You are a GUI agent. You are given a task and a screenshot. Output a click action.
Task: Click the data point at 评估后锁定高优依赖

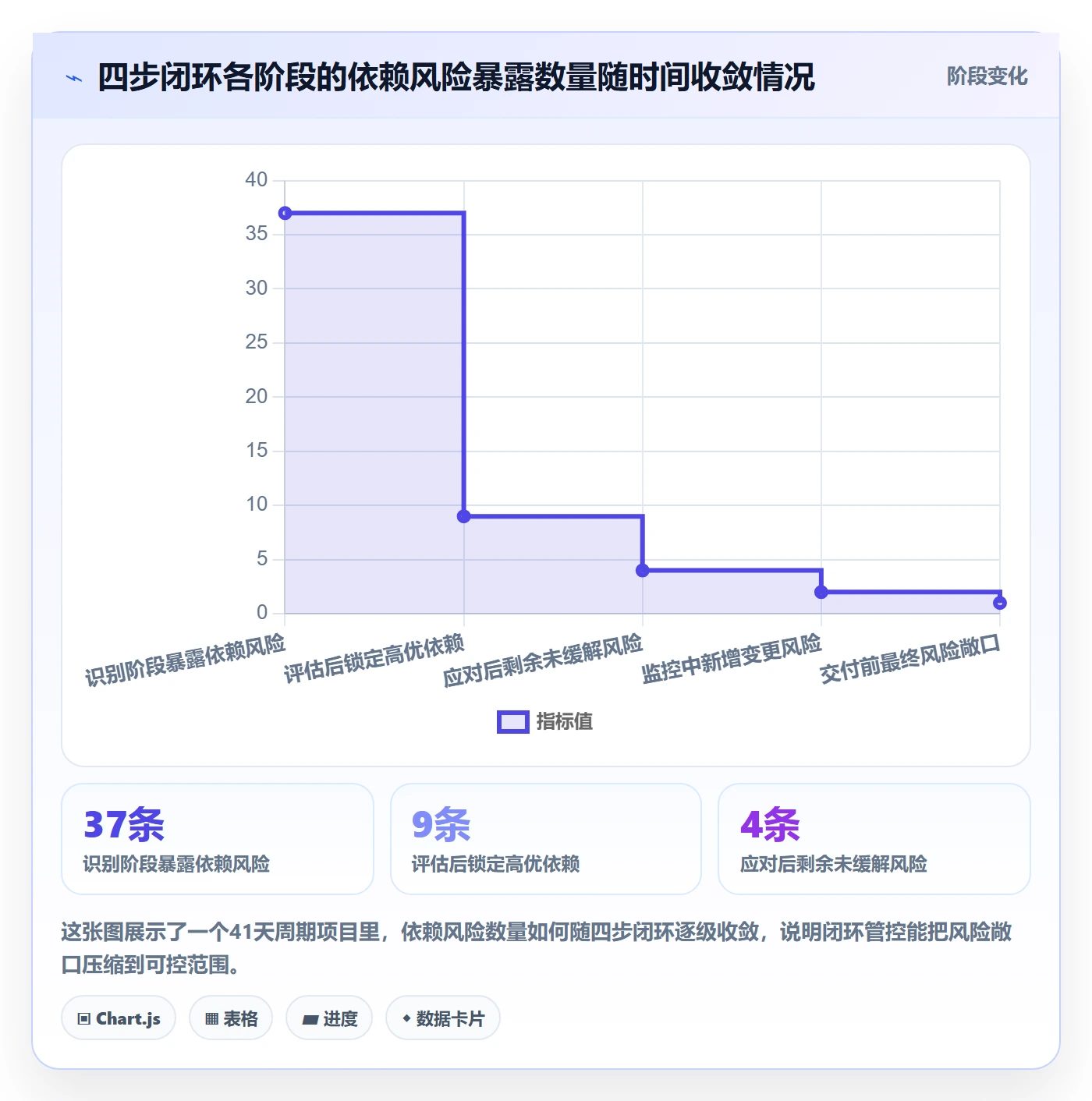(x=464, y=516)
